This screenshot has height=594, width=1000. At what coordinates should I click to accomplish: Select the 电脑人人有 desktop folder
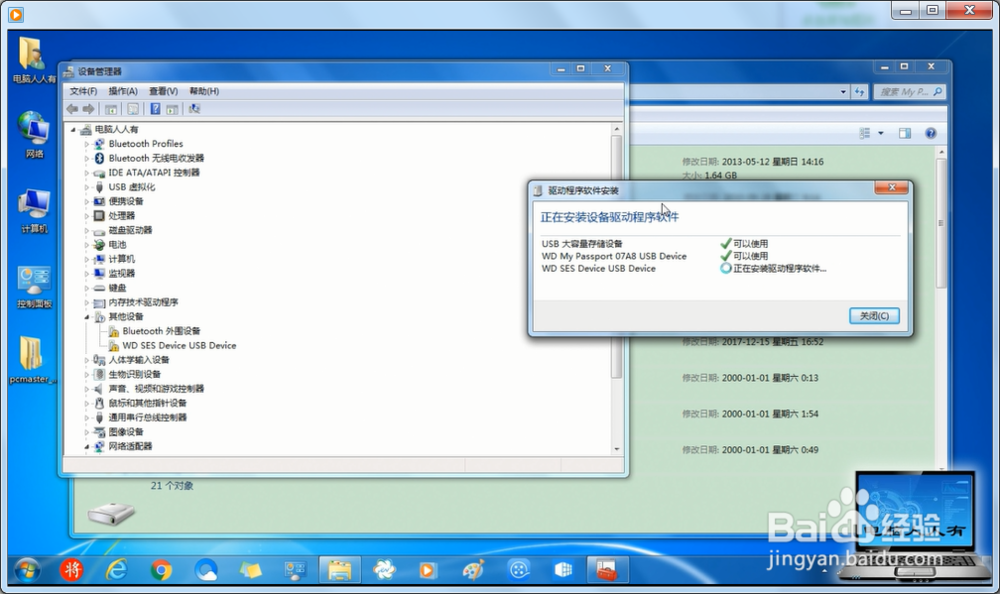tap(32, 60)
